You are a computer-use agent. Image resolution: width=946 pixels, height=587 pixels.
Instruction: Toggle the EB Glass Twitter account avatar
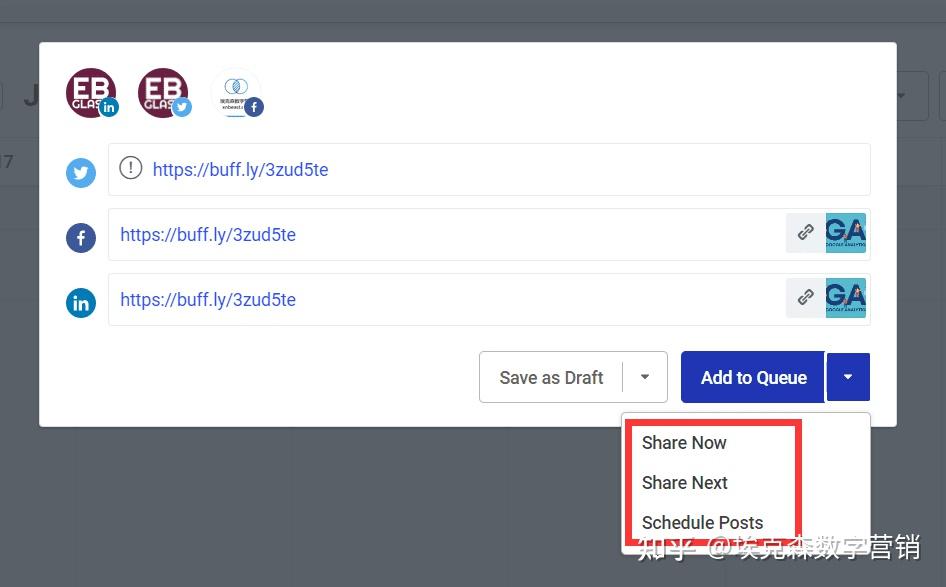coord(163,93)
